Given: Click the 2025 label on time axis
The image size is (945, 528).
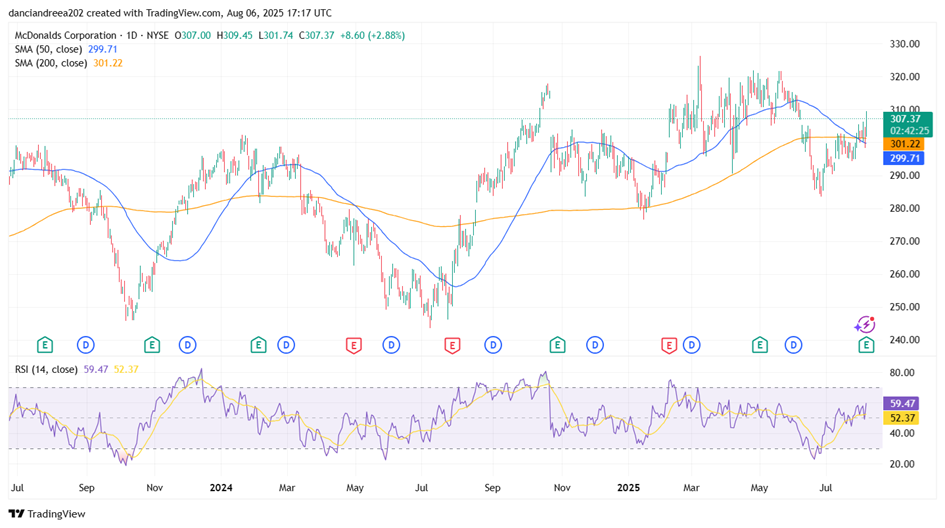Looking at the screenshot, I should 628,488.
